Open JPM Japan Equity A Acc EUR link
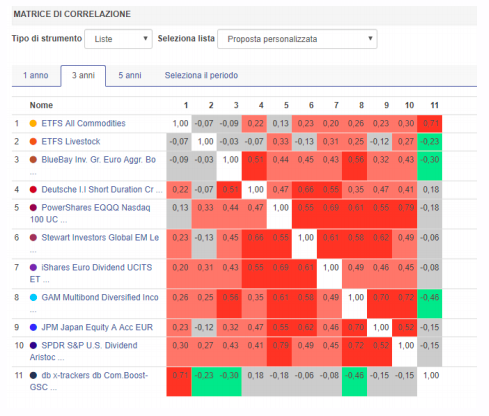Viewport: 489px width, 416px height. pyautogui.click(x=97, y=327)
